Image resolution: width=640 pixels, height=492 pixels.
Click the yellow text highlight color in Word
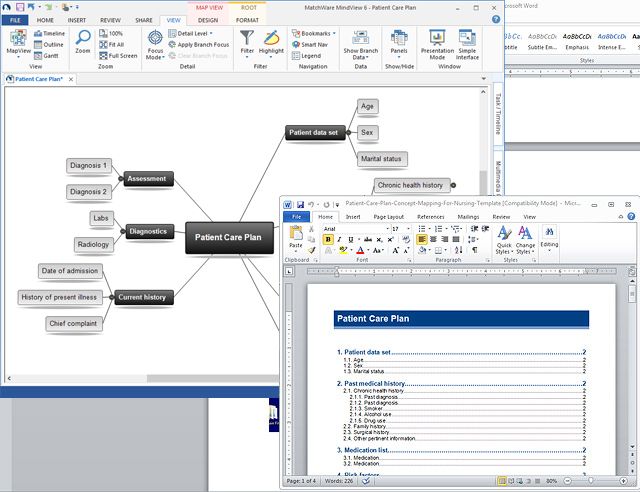pyautogui.click(x=343, y=250)
